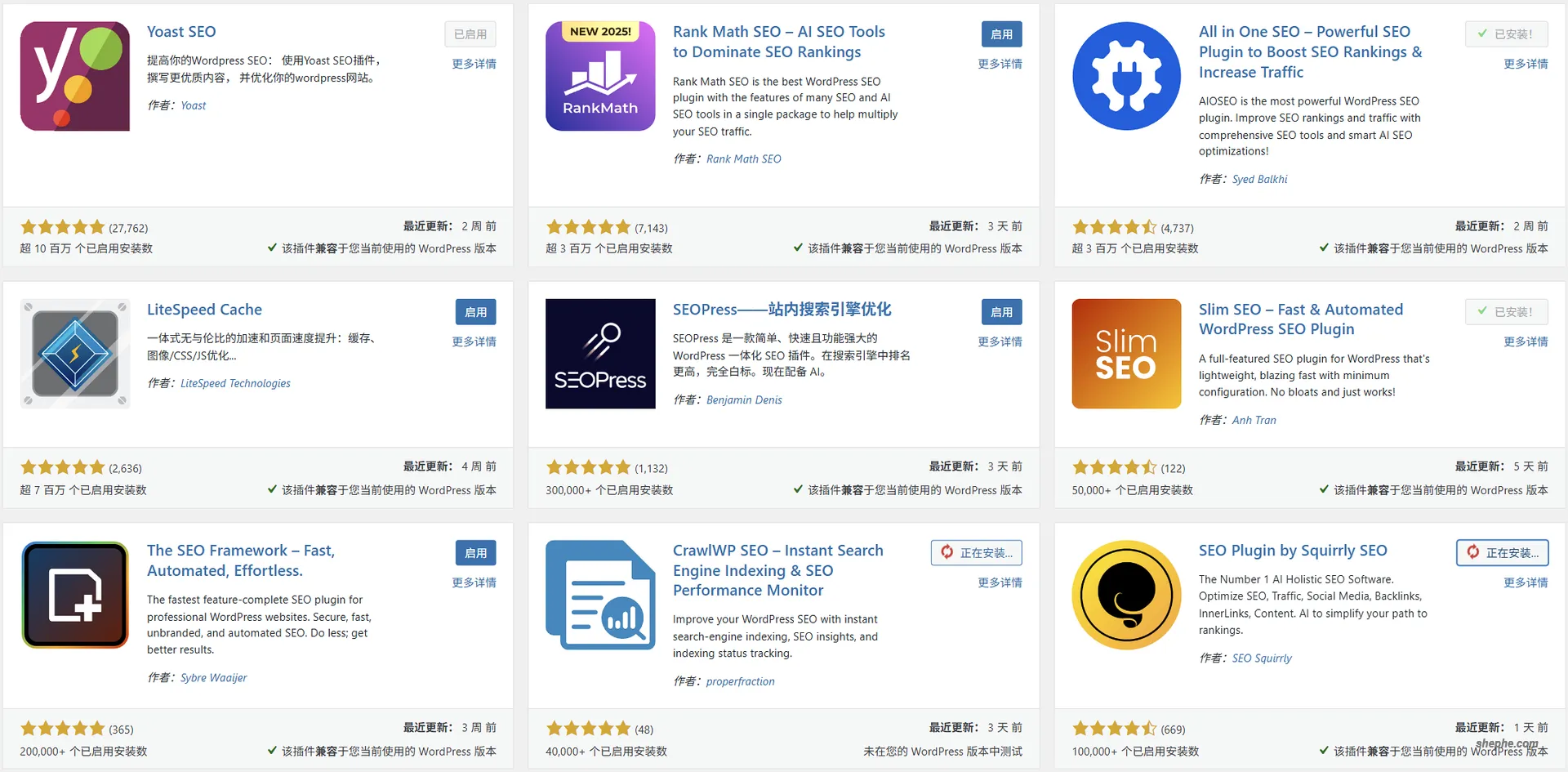Select the SEOPress plugin logo
The width and height of the screenshot is (1568, 772).
(x=600, y=353)
